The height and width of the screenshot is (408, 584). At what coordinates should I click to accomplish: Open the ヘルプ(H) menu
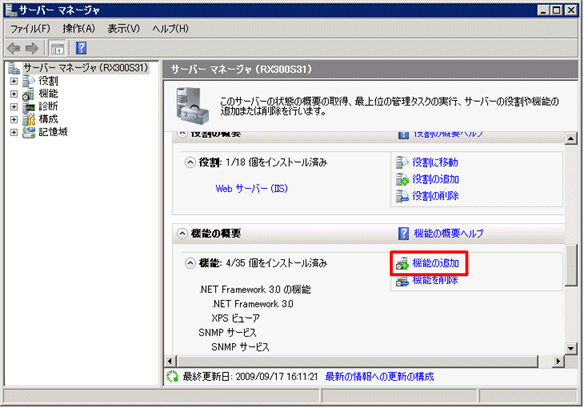[x=171, y=29]
